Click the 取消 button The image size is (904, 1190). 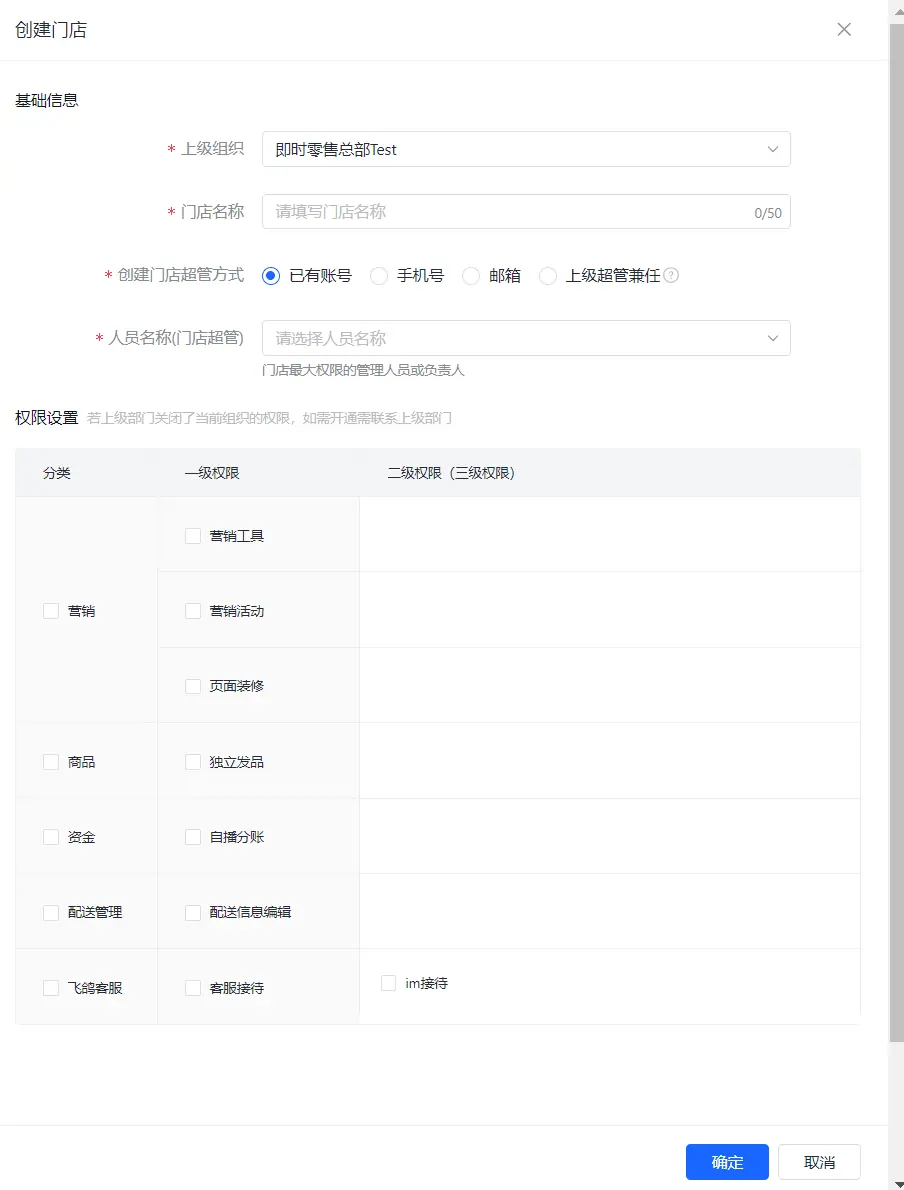(819, 1162)
